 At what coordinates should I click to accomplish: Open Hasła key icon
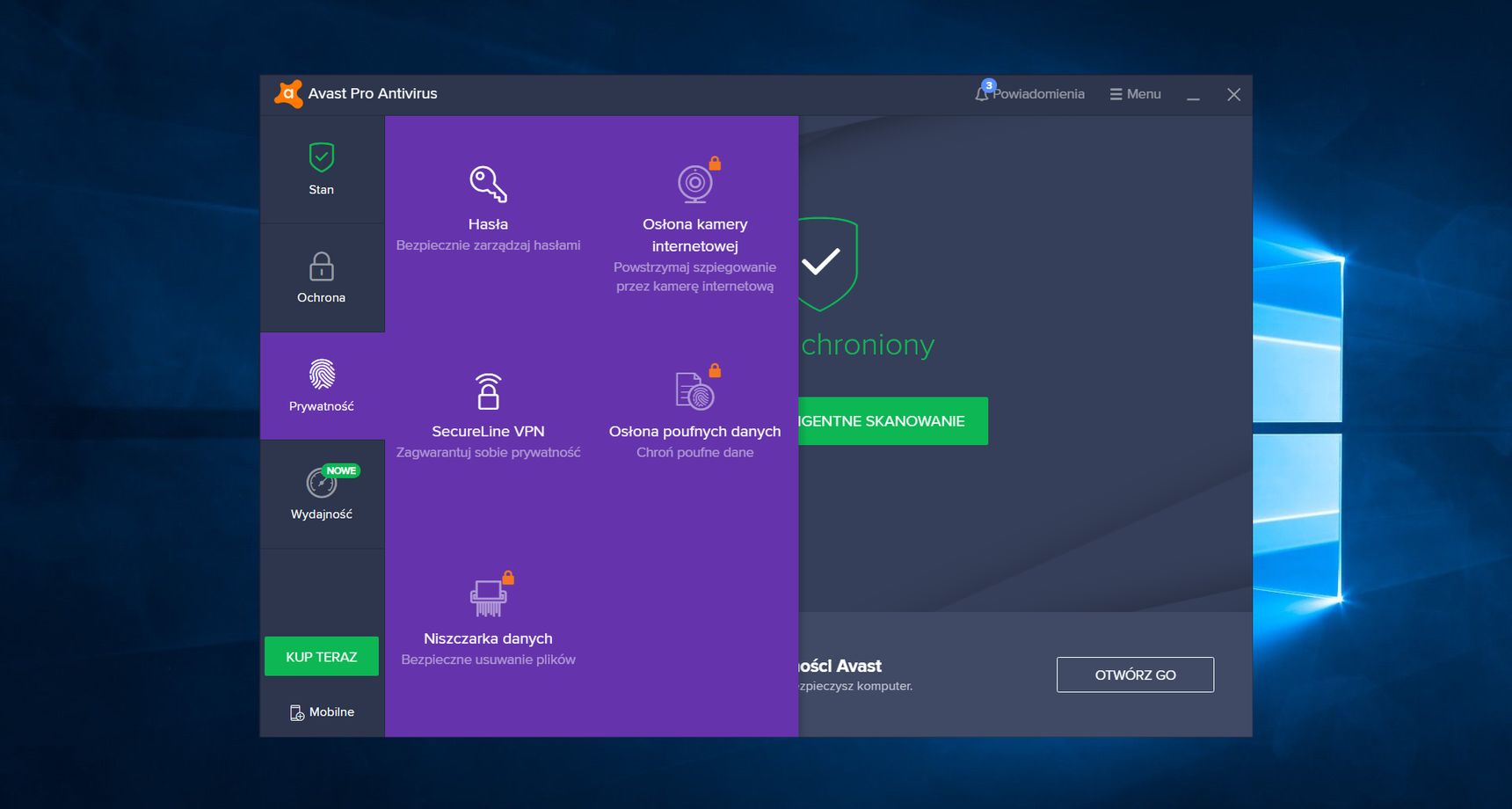(x=488, y=184)
